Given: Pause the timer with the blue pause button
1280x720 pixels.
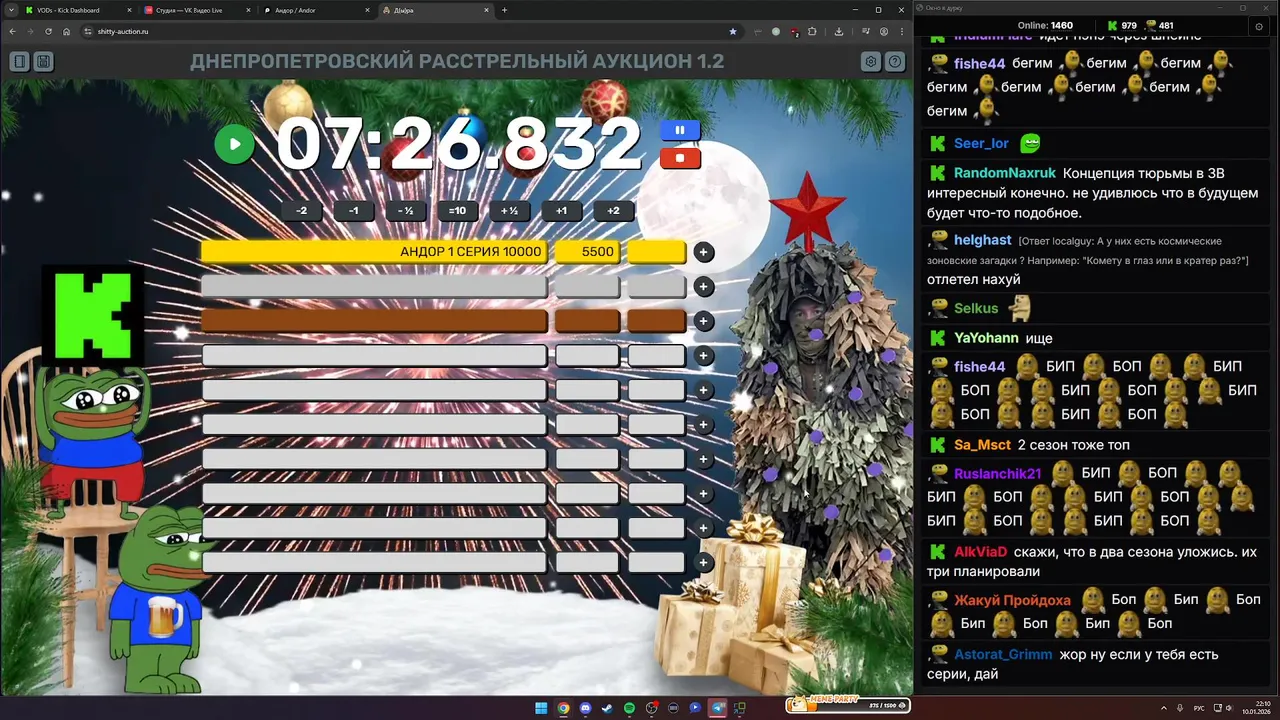Looking at the screenshot, I should point(680,130).
